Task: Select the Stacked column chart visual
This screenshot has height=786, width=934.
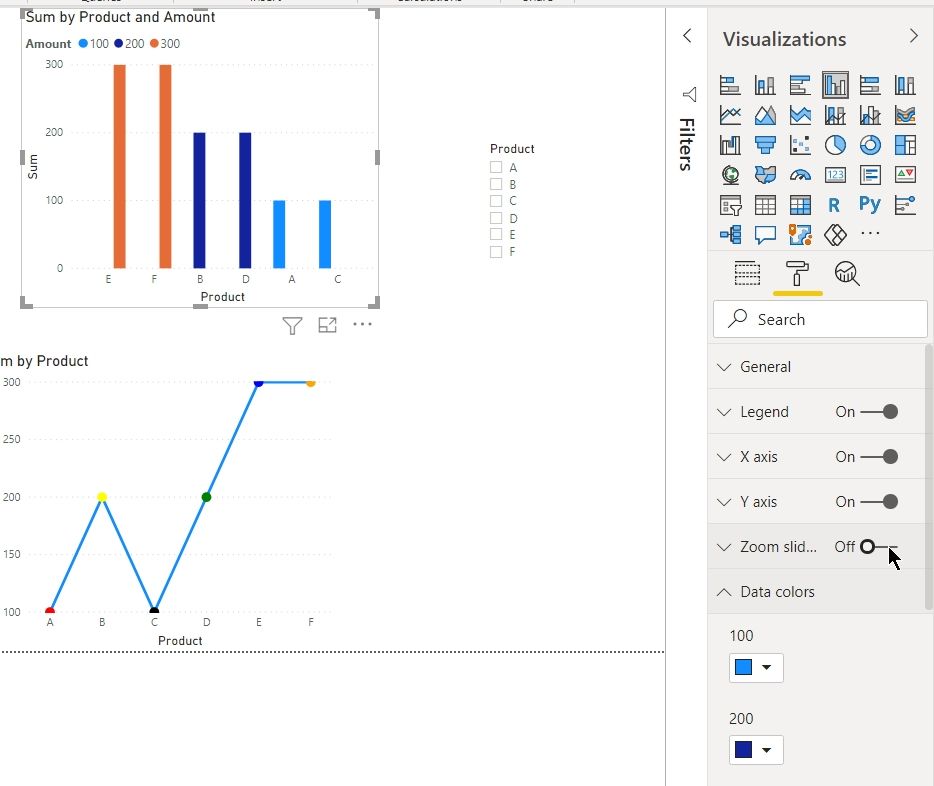Action: [x=765, y=85]
